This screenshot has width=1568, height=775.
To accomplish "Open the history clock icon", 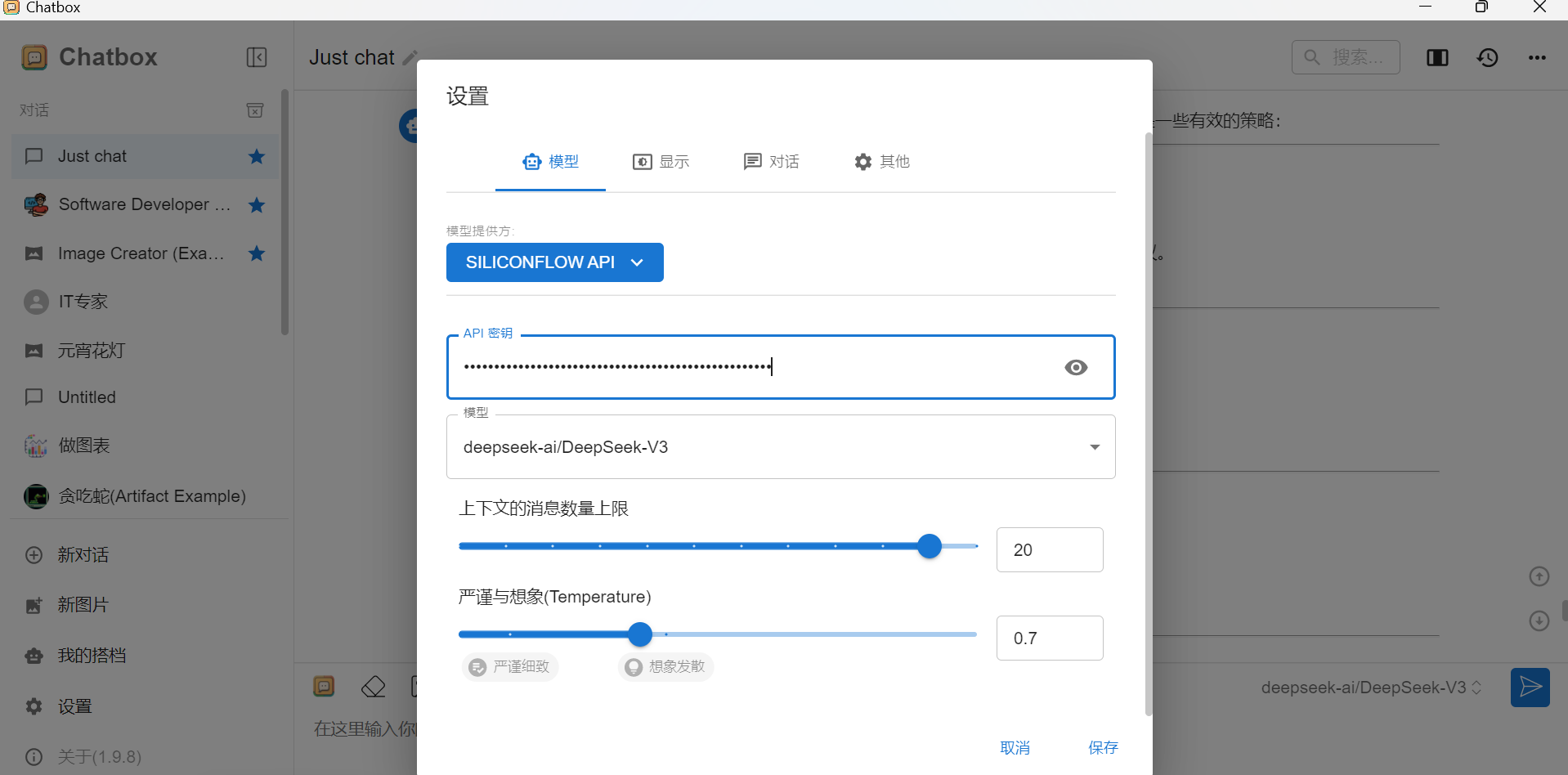I will (x=1487, y=57).
